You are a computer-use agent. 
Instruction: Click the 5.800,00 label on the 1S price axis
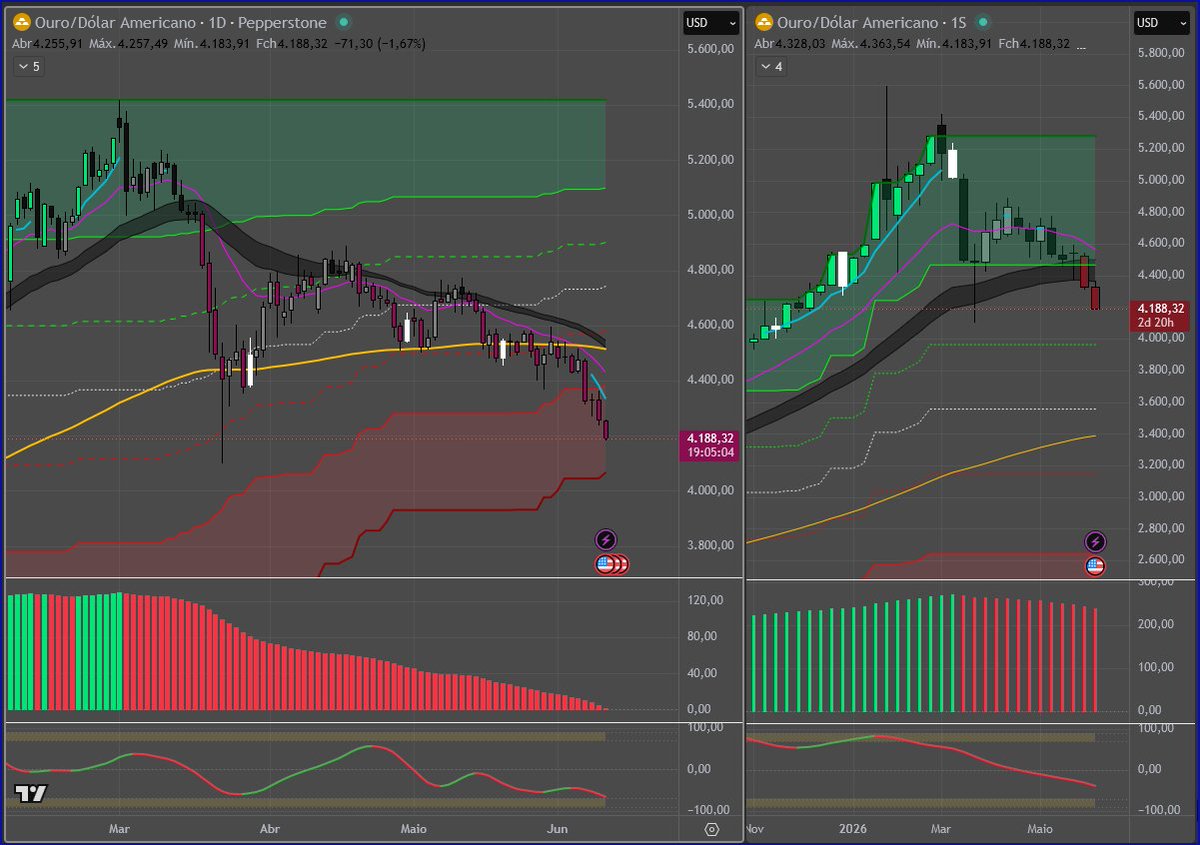(1159, 53)
